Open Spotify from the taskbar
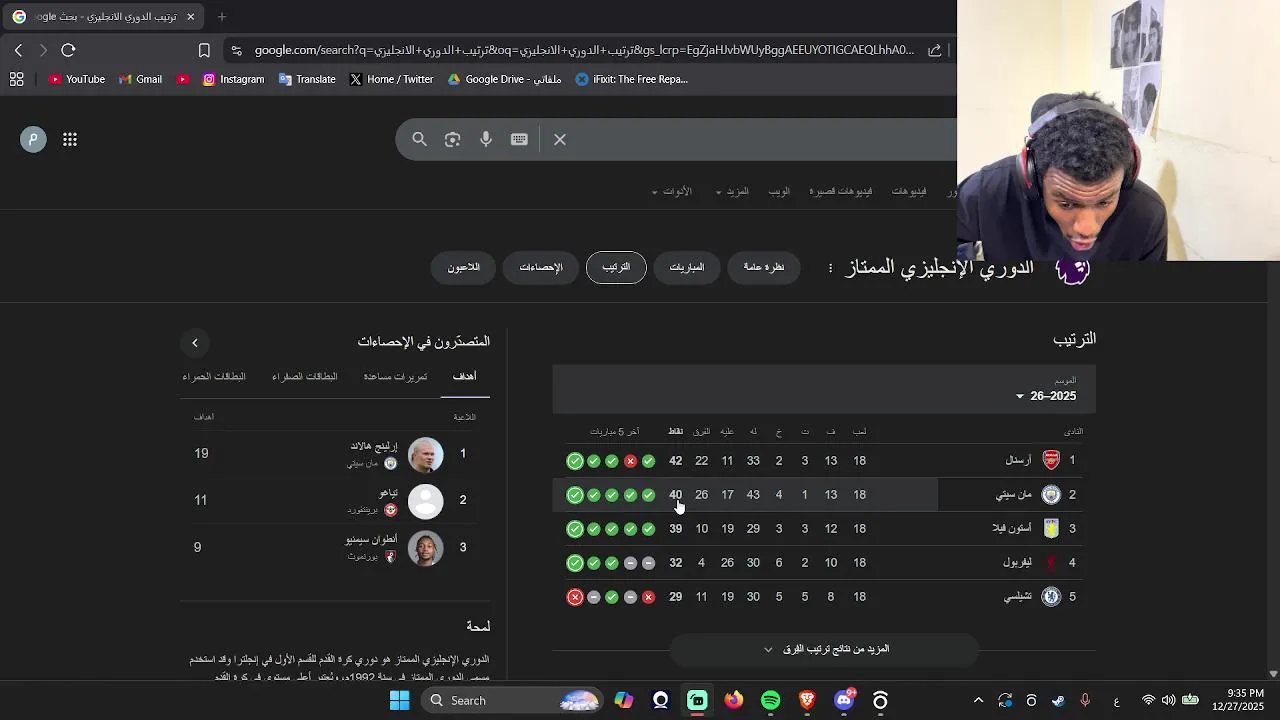 pyautogui.click(x=771, y=700)
